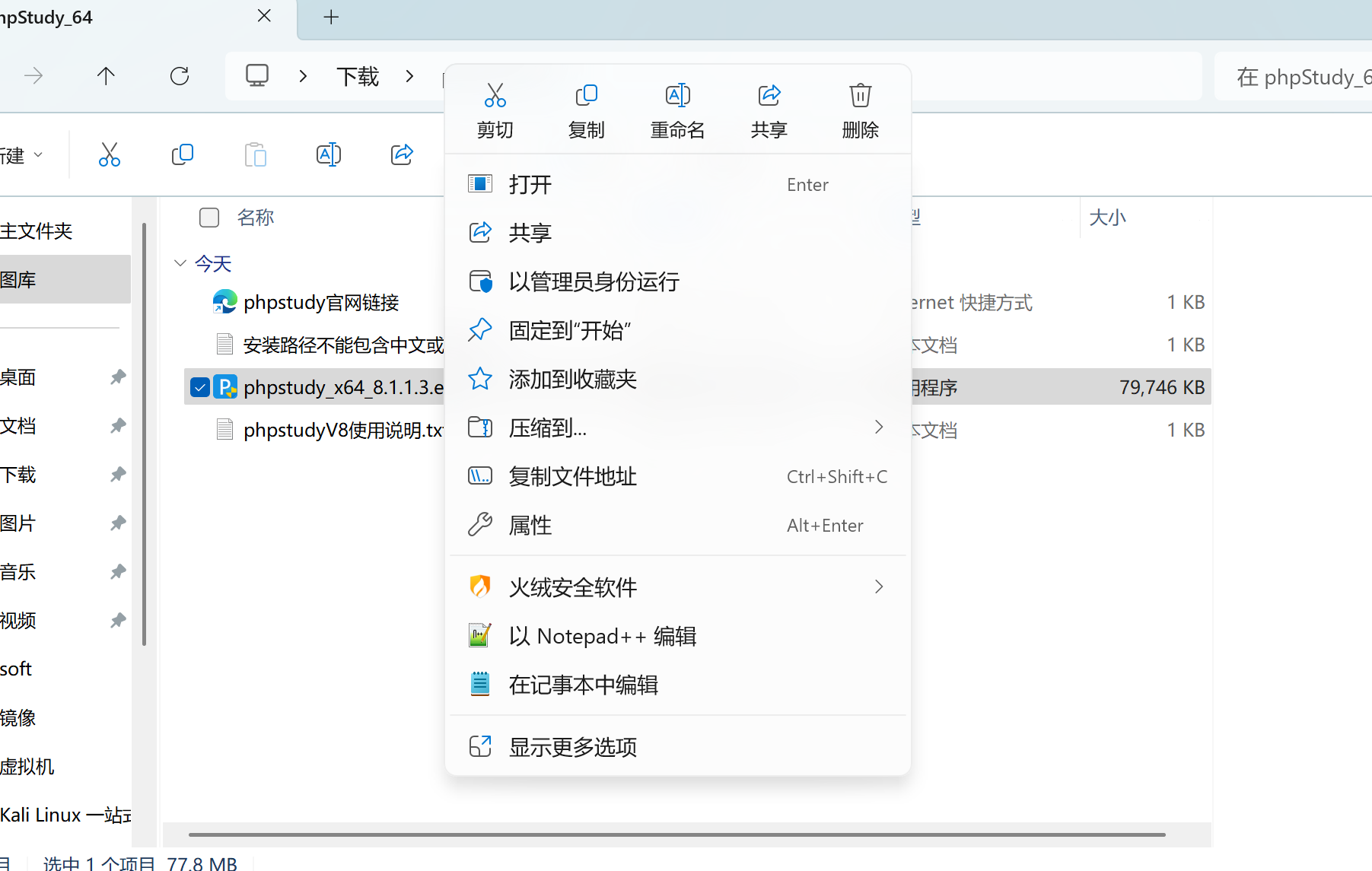Expand arrow beside 火绒安全软件
The image size is (1372, 871).
(879, 587)
